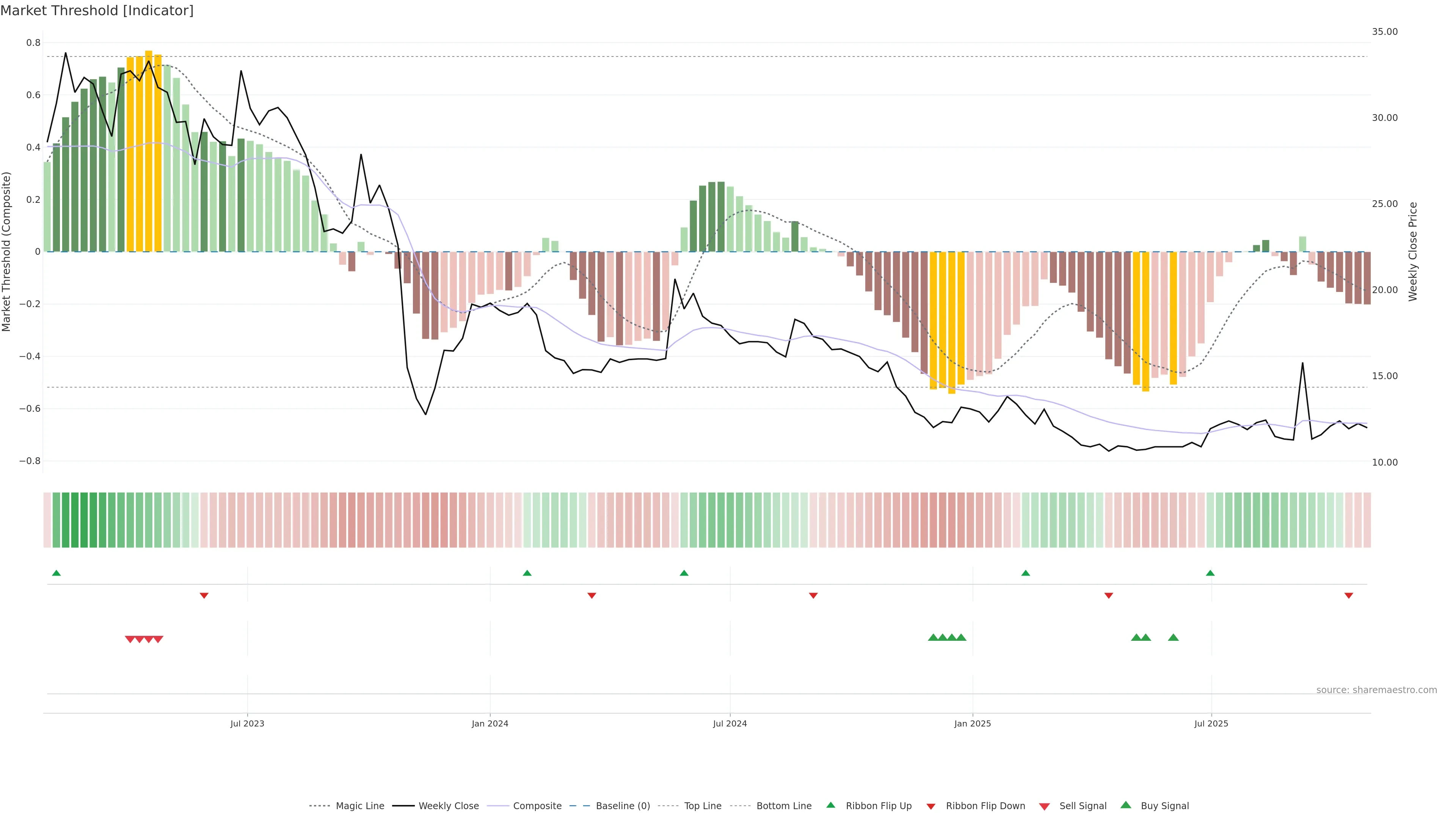The width and height of the screenshot is (1456, 819).
Task: Click the Ribbon Flip Up marker nearest Jul 2025
Action: tap(1210, 573)
